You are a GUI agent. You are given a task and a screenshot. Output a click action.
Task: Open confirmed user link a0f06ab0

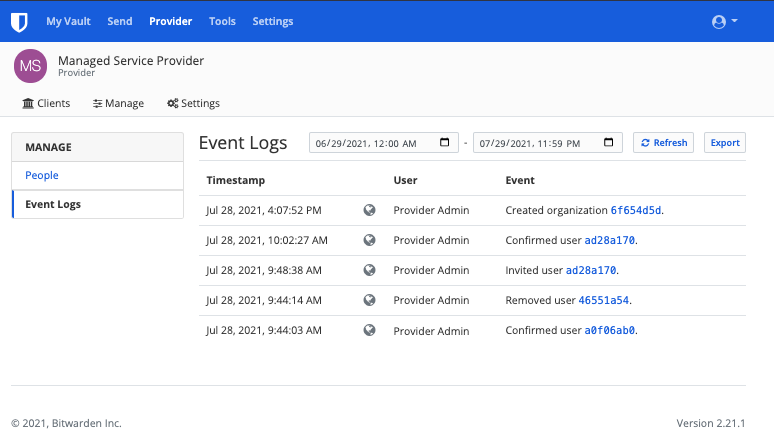610,330
